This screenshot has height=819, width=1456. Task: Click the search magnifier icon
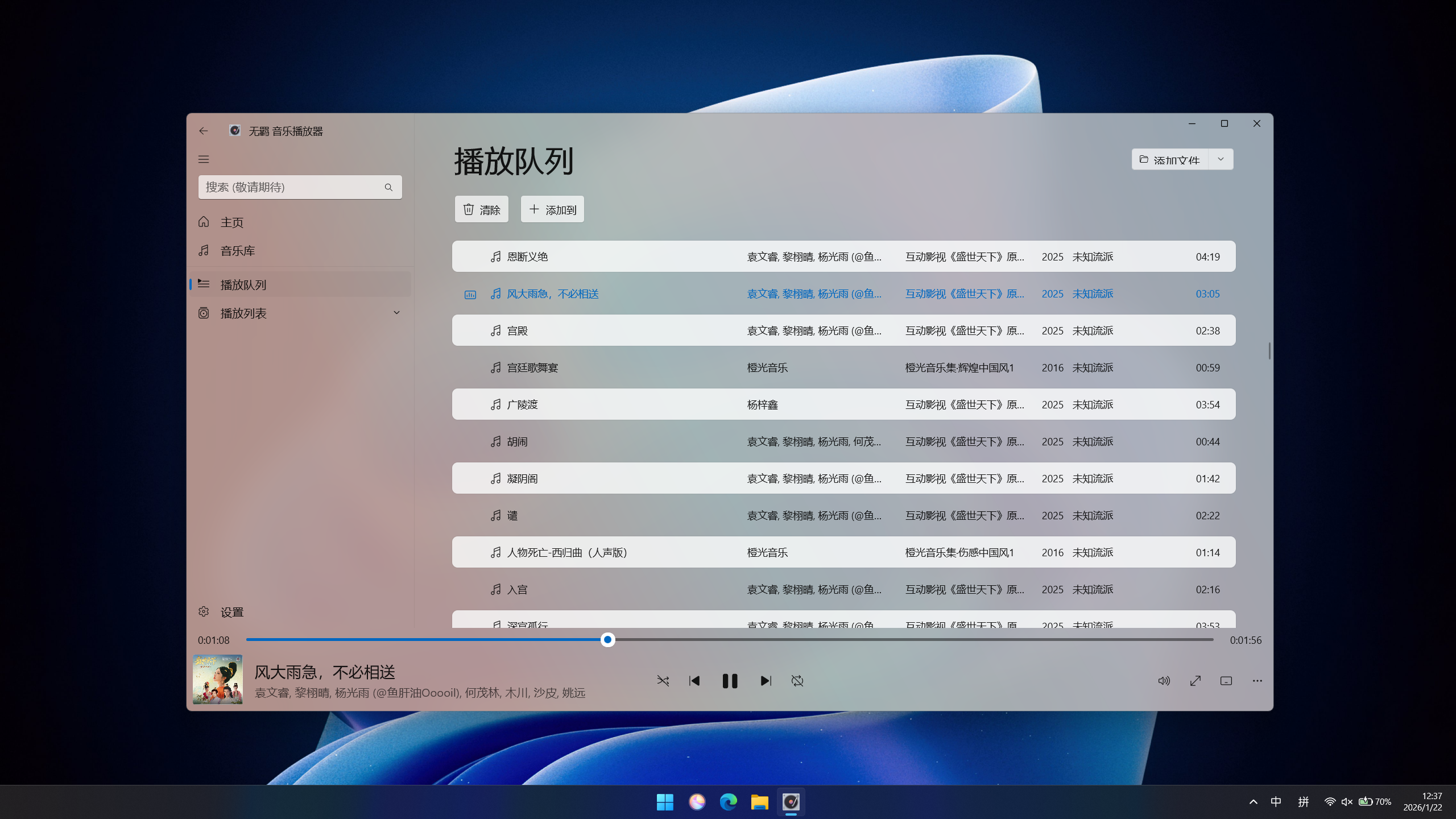coord(388,187)
